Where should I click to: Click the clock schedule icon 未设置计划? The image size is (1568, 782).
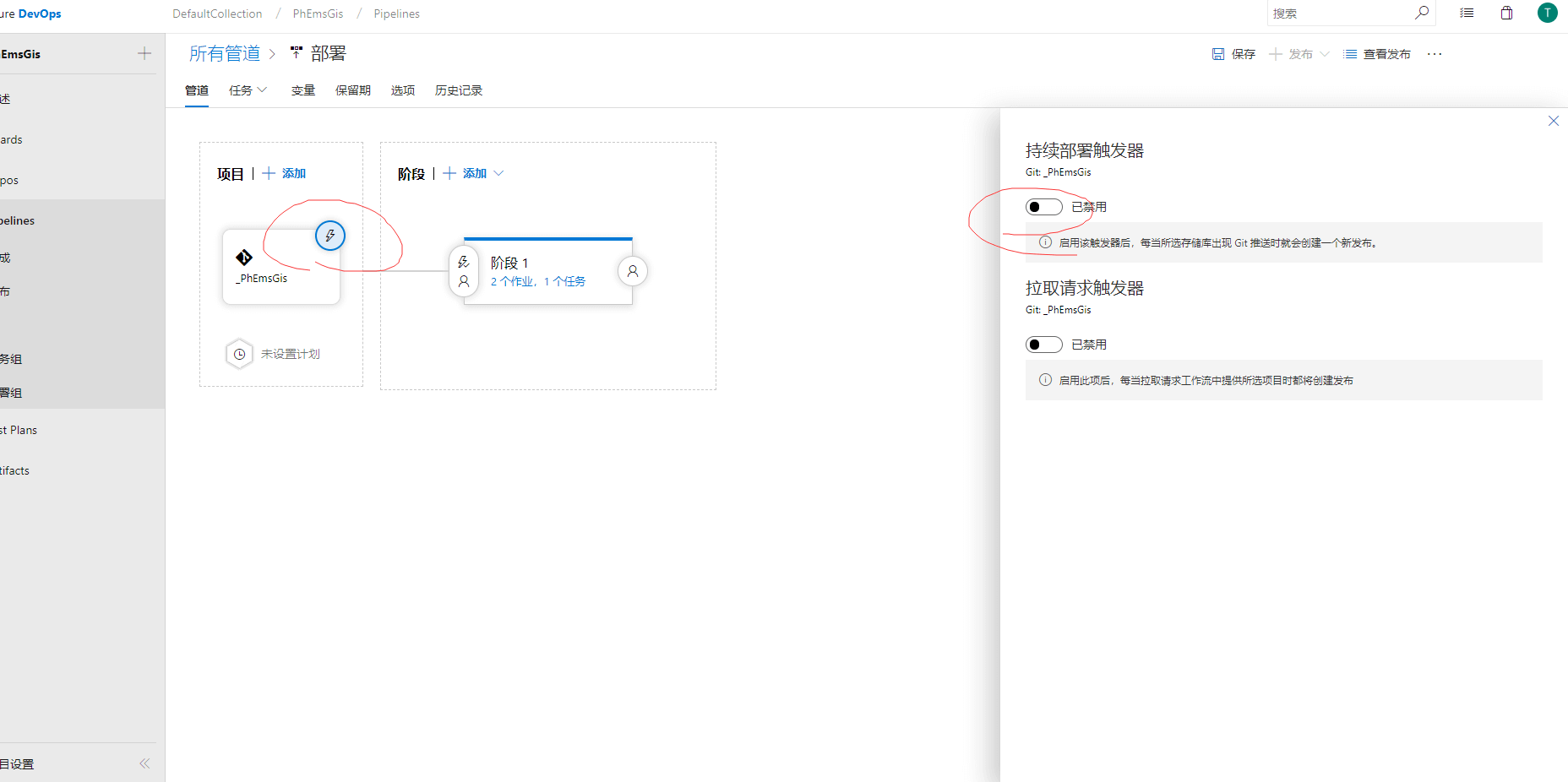point(239,354)
